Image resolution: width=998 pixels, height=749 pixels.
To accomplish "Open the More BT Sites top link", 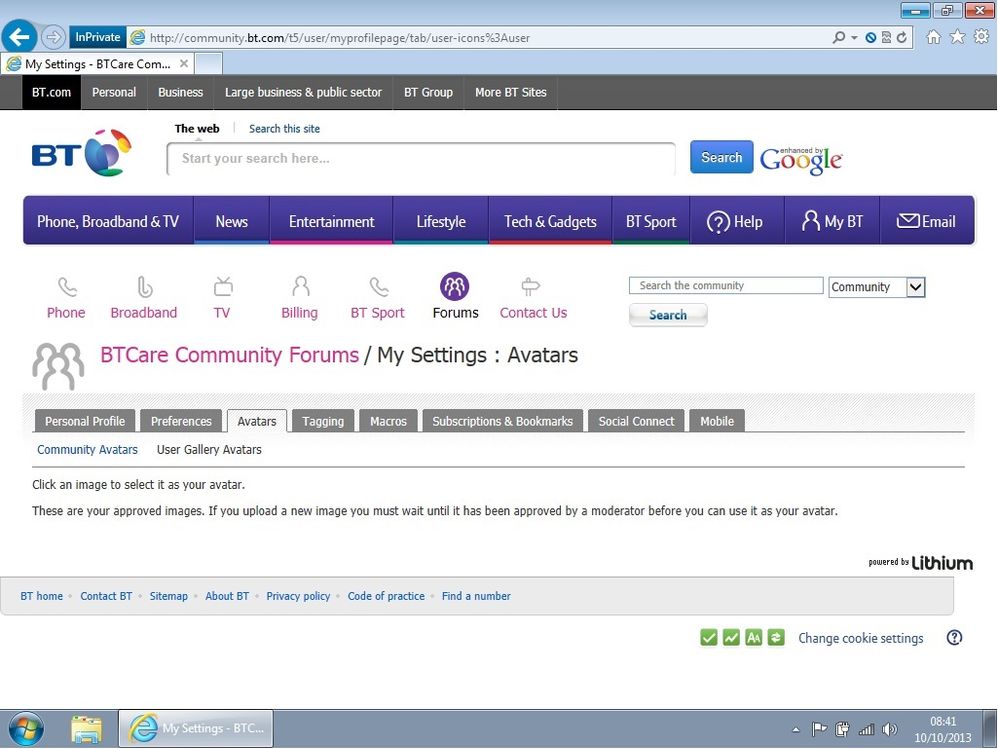I will click(x=510, y=92).
